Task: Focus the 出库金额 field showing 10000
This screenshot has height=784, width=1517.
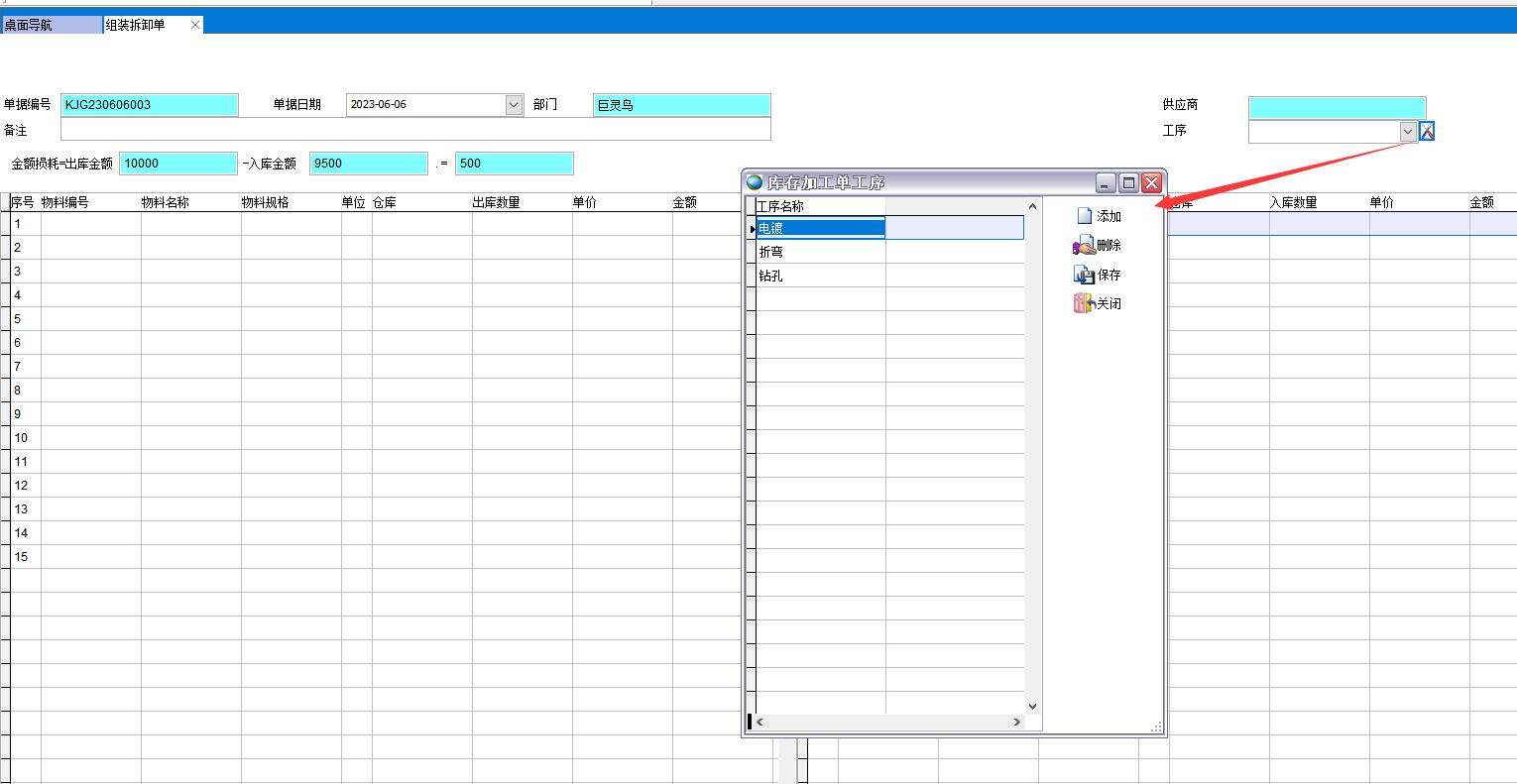Action: point(178,164)
